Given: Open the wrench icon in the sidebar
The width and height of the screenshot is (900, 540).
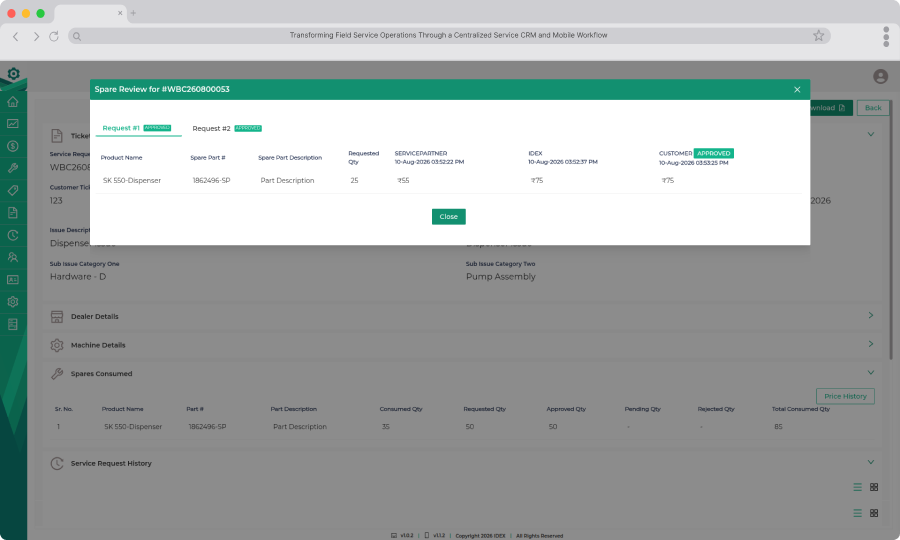Looking at the screenshot, I should [x=13, y=168].
